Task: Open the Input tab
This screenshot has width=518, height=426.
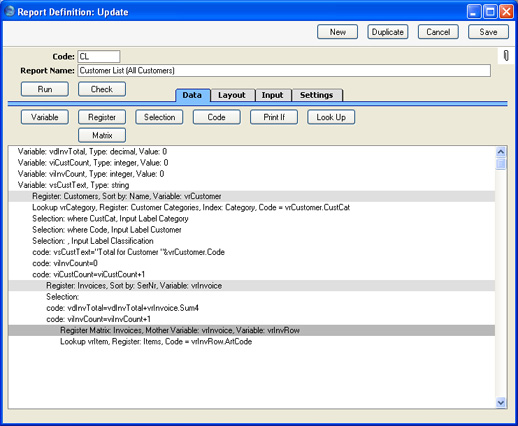Action: tap(273, 95)
